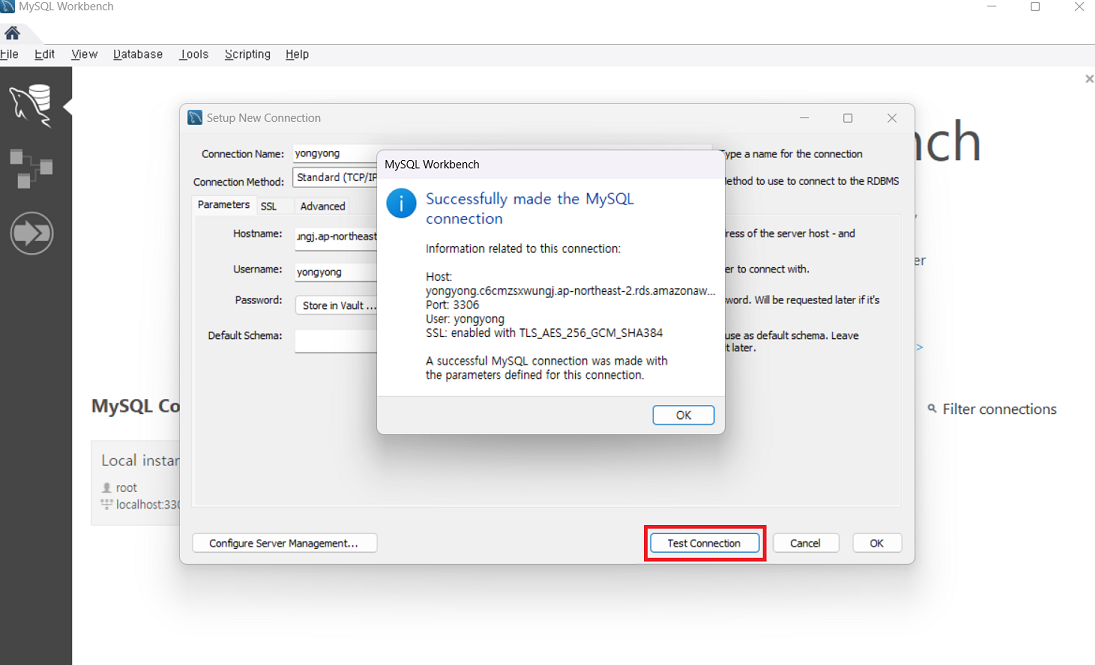
Task: Open the Scripting menu
Action: [247, 54]
